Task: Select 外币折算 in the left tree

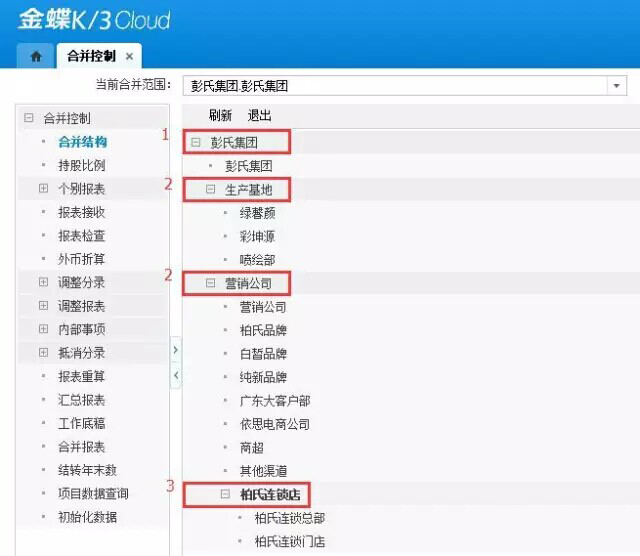Action: (82, 259)
